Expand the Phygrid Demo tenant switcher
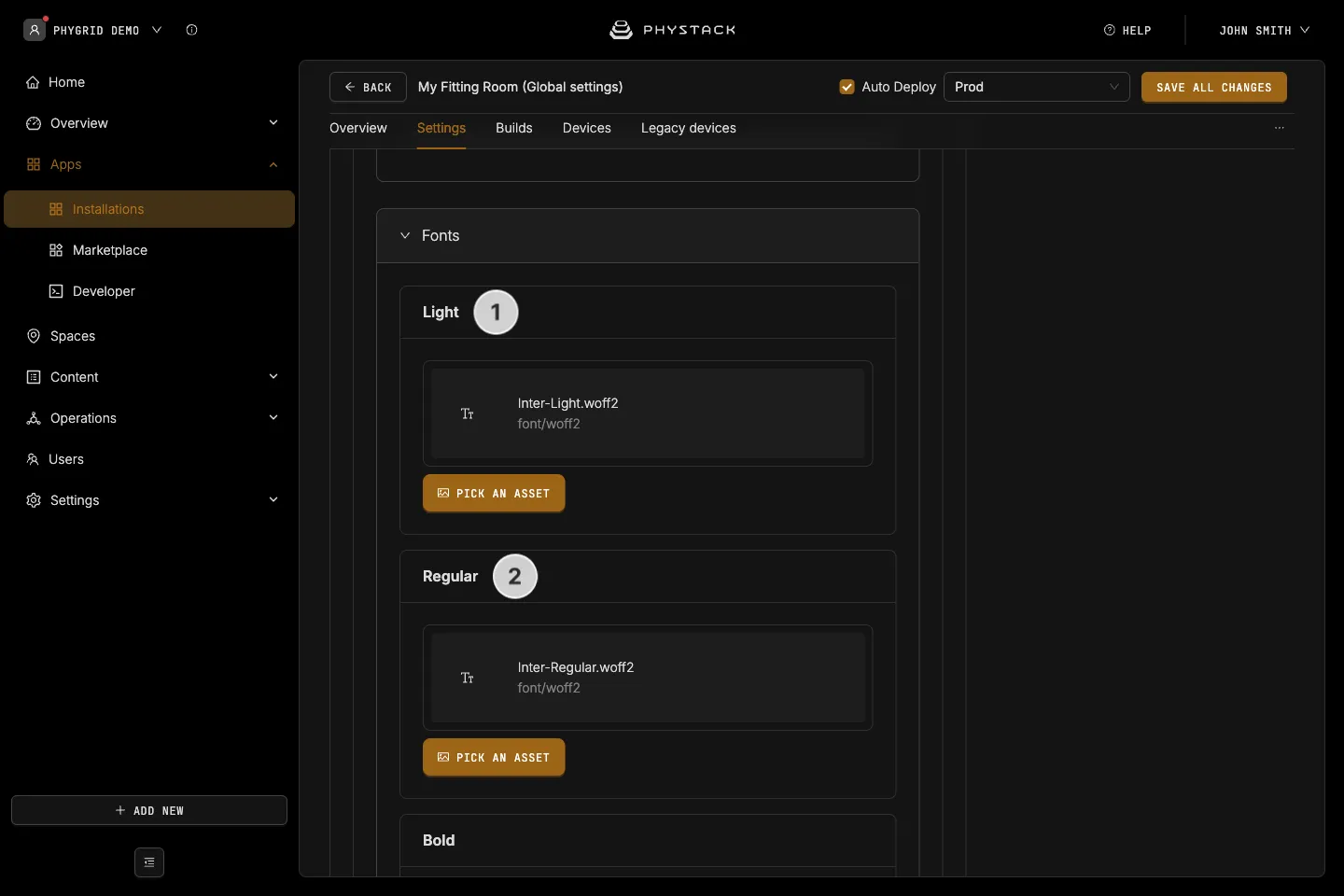The image size is (1344, 896). (157, 30)
